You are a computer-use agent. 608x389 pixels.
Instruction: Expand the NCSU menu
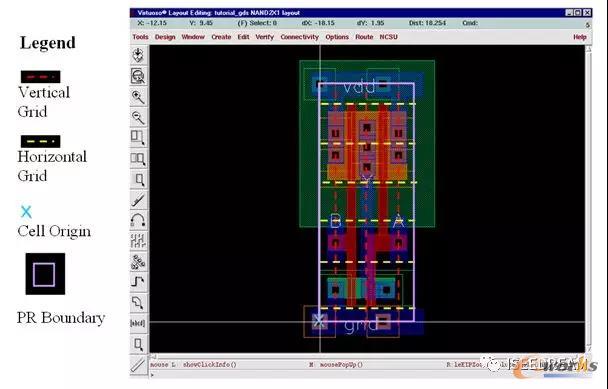coord(389,37)
